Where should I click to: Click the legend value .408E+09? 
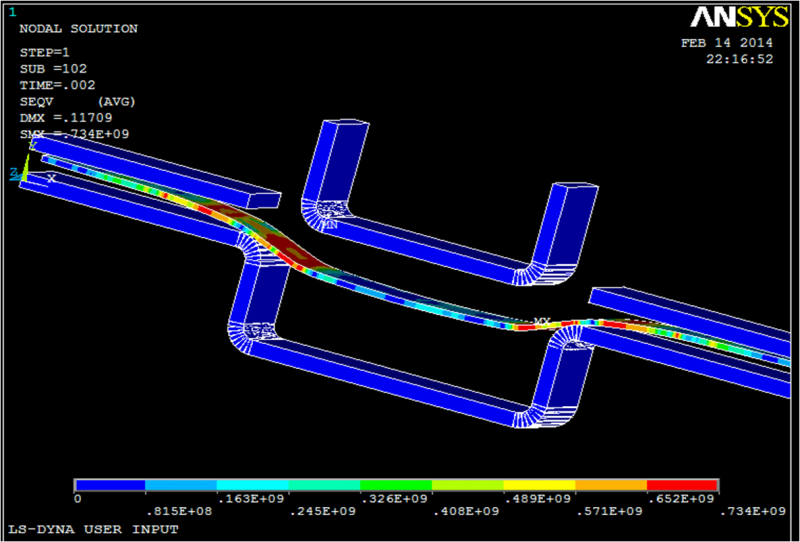click(466, 512)
